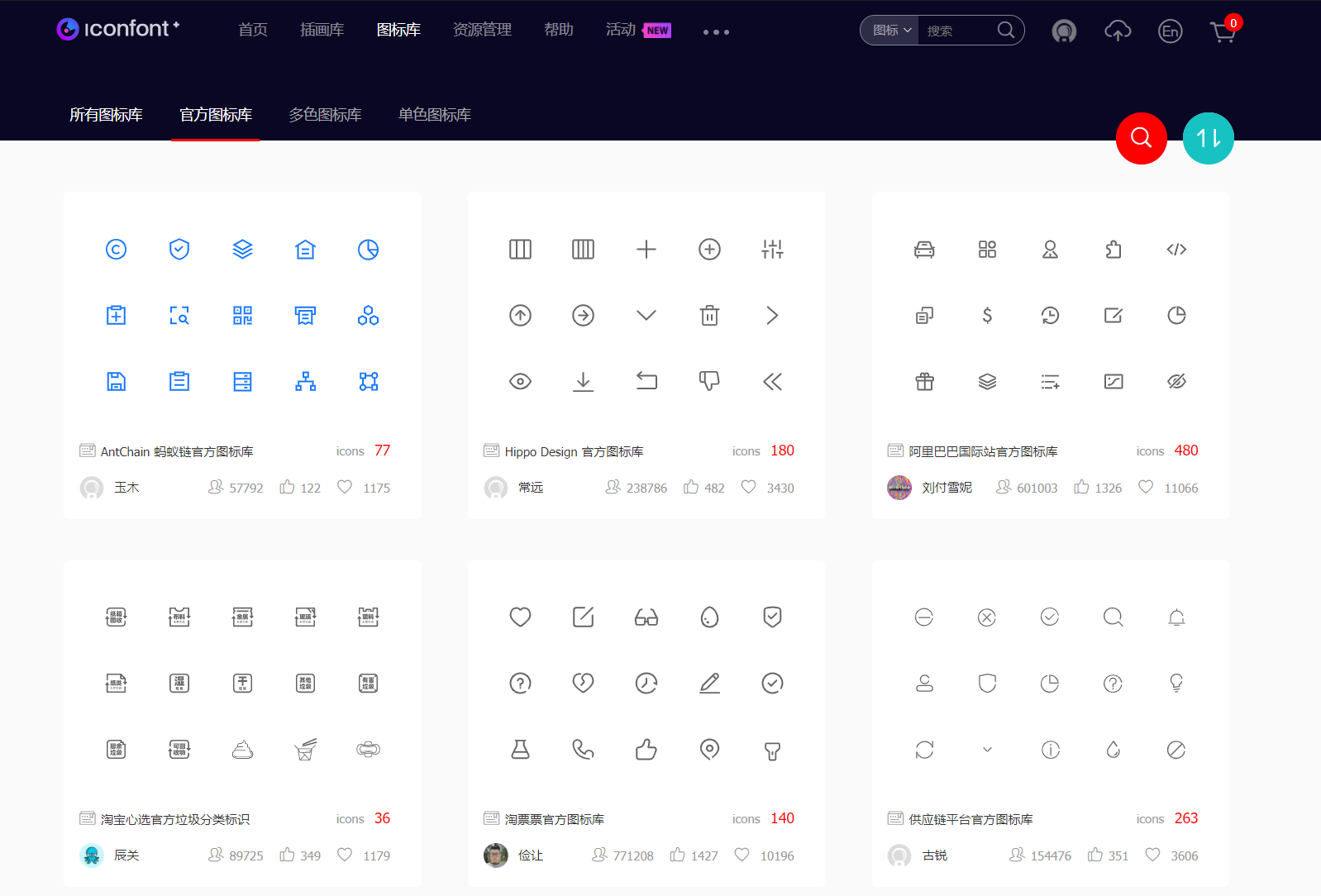This screenshot has width=1321, height=896.
Task: Click the iconfont logo
Action: point(117,29)
